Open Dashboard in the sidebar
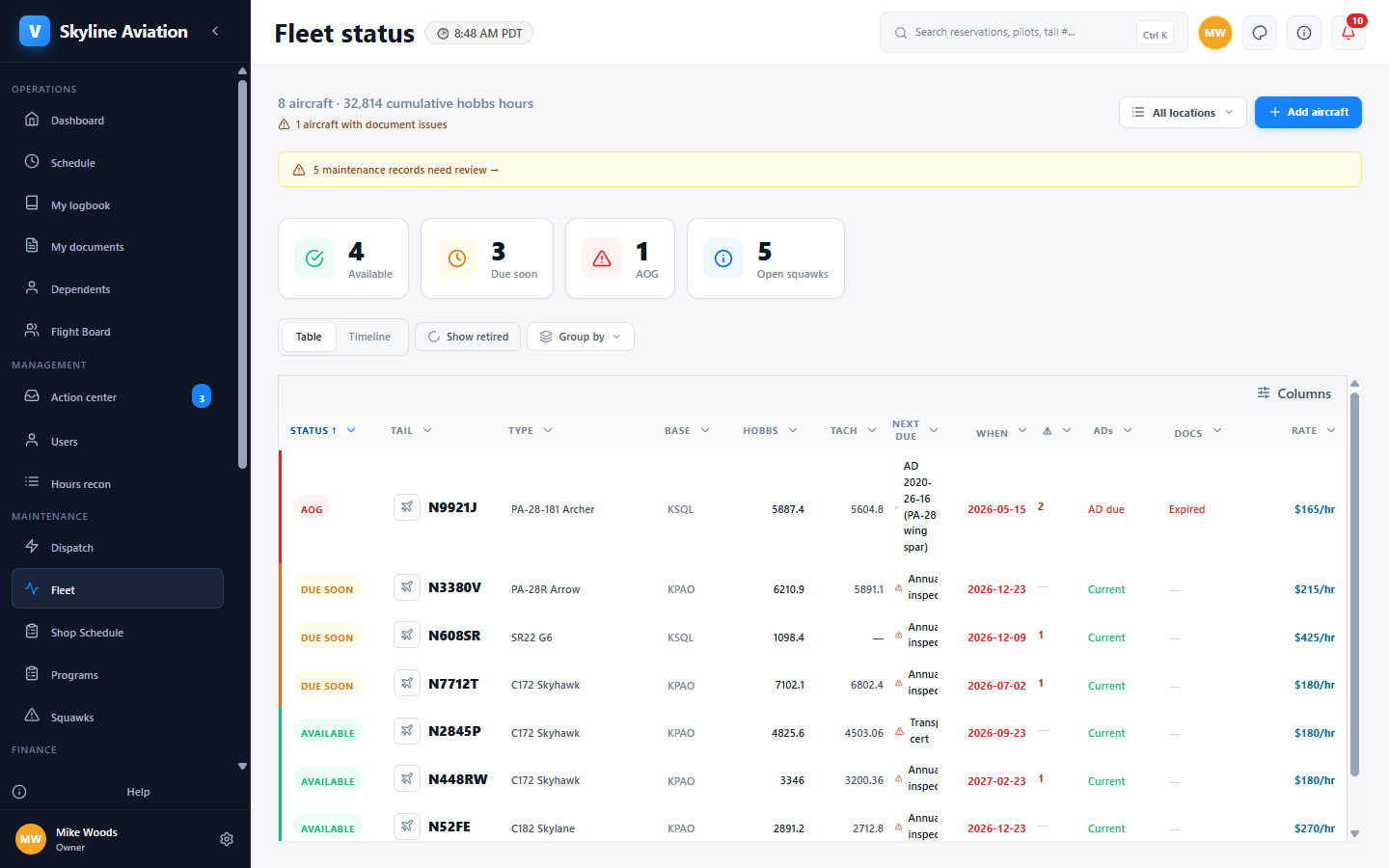 118,121
